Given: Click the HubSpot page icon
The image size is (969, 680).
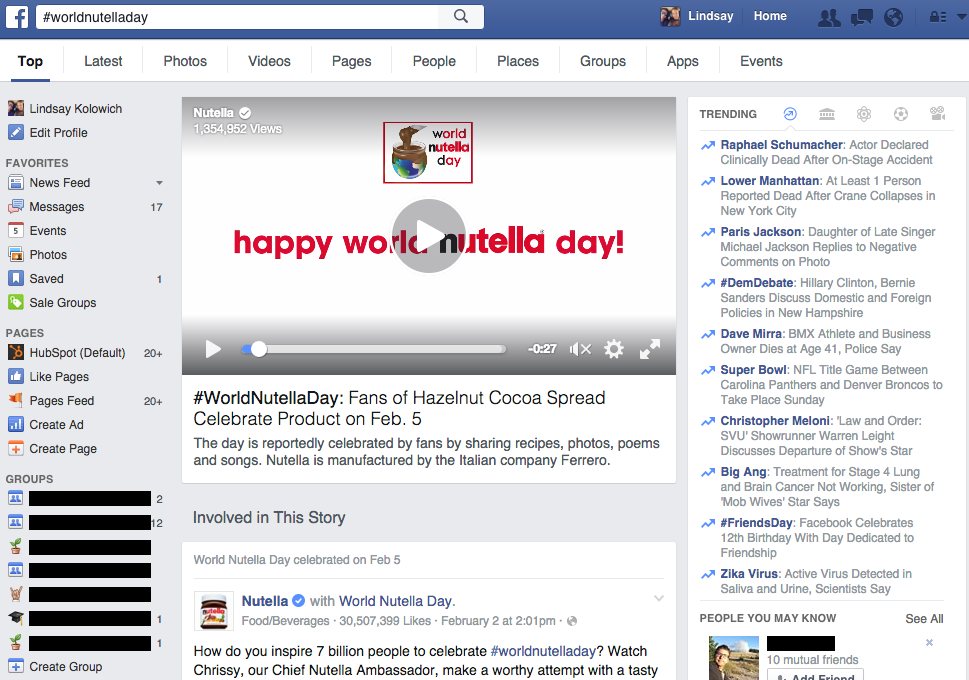Looking at the screenshot, I should click(15, 352).
